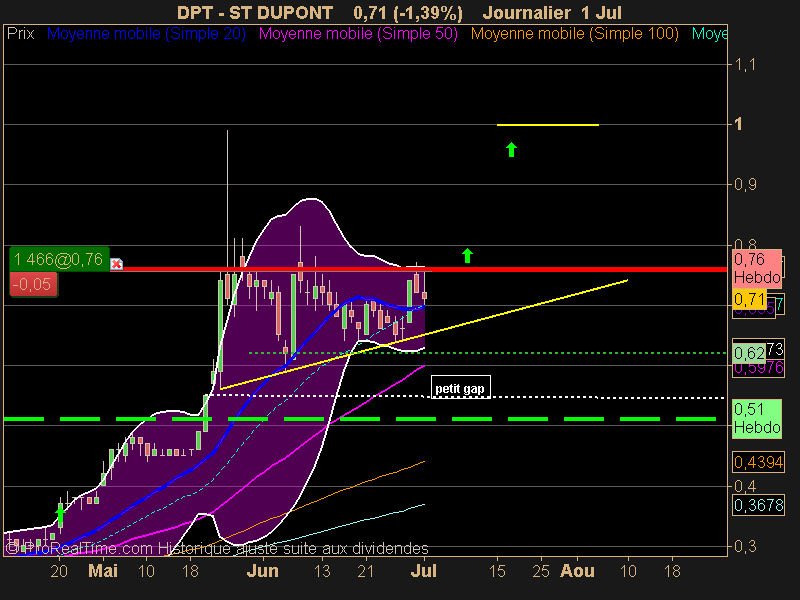Click the cut-off cyan Moye legend
Screen dimensions: 800x600
click(x=709, y=34)
